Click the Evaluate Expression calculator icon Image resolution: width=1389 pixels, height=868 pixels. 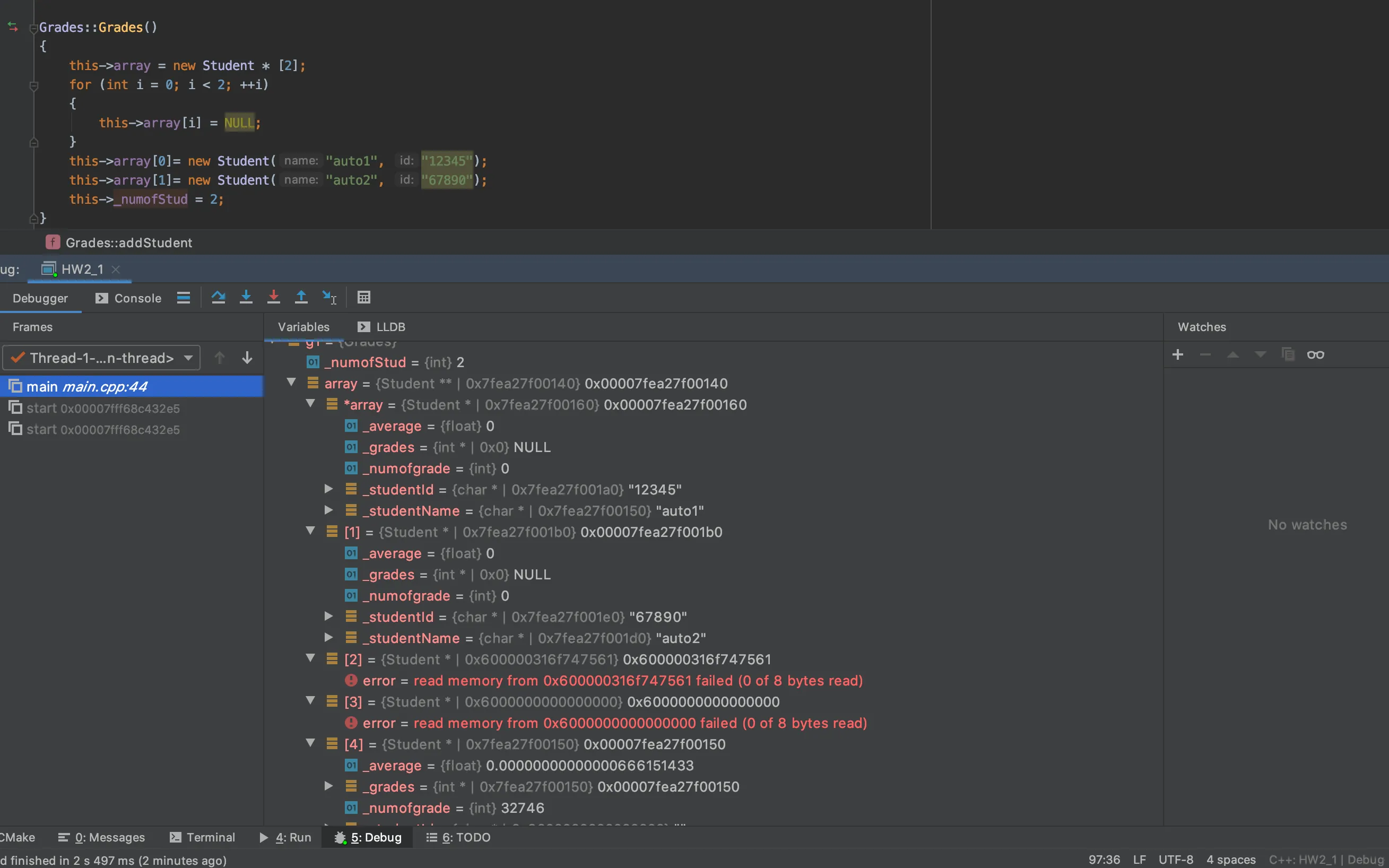pos(364,297)
